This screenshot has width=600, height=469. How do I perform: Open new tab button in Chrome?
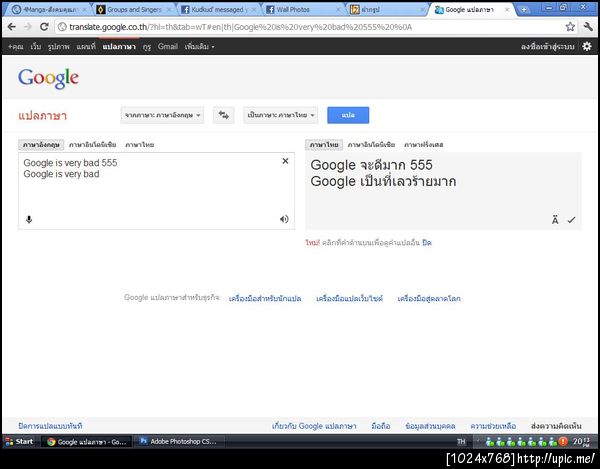point(524,10)
